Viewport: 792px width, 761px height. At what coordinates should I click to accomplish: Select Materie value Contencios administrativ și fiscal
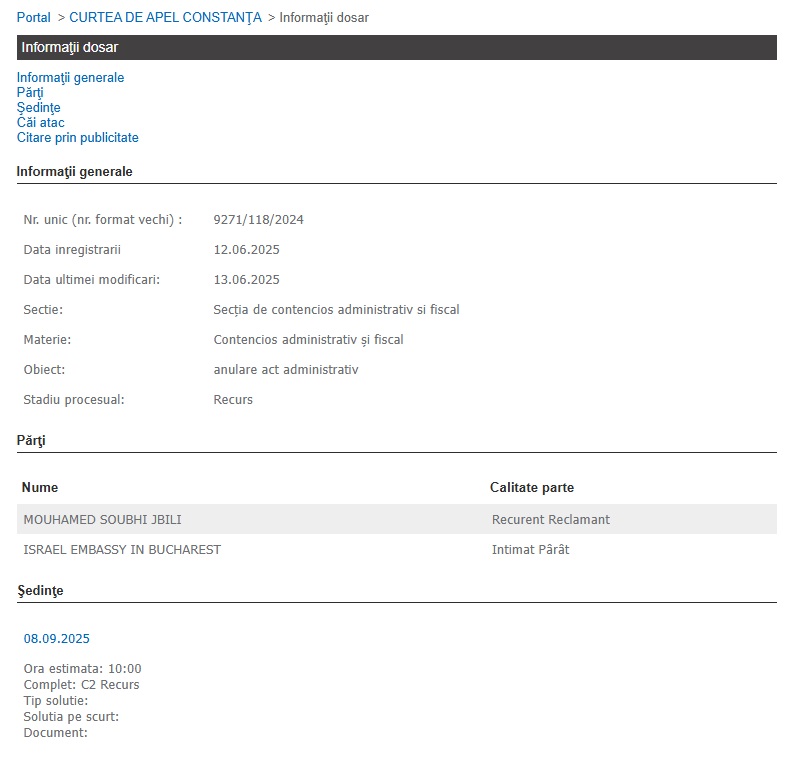pos(309,339)
